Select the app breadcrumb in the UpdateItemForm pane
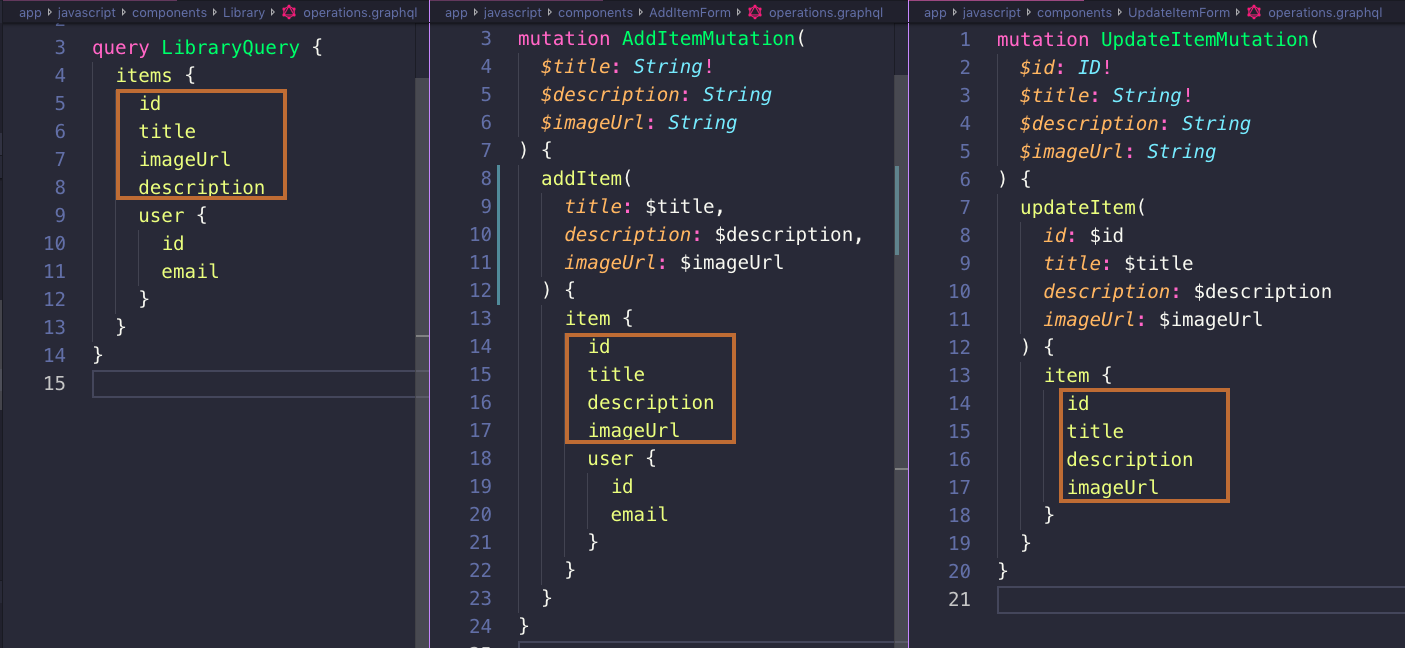1405x648 pixels. 935,13
